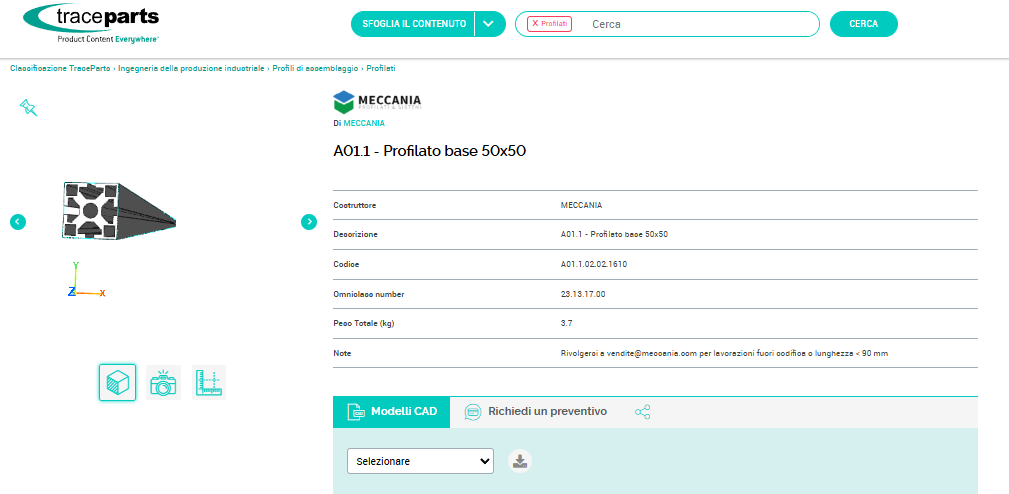Click the TraceParts logo
The height and width of the screenshot is (494, 1009).
point(91,23)
